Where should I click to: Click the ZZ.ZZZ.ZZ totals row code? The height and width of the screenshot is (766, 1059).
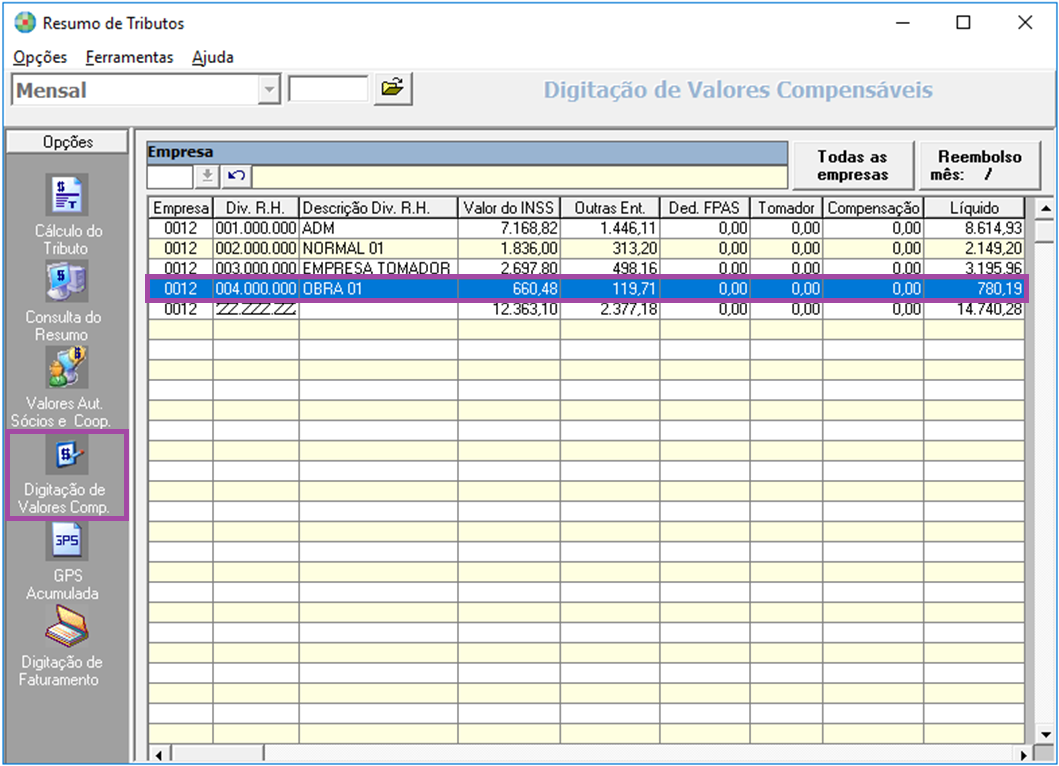[255, 309]
